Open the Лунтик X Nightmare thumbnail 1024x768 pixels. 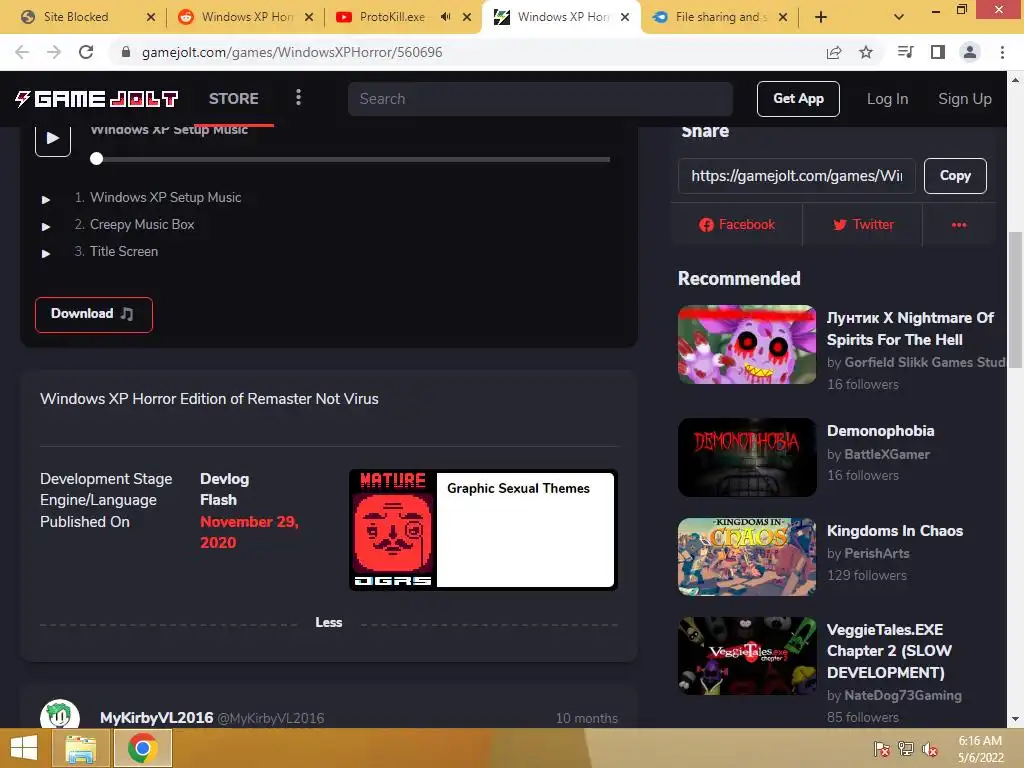tap(747, 344)
